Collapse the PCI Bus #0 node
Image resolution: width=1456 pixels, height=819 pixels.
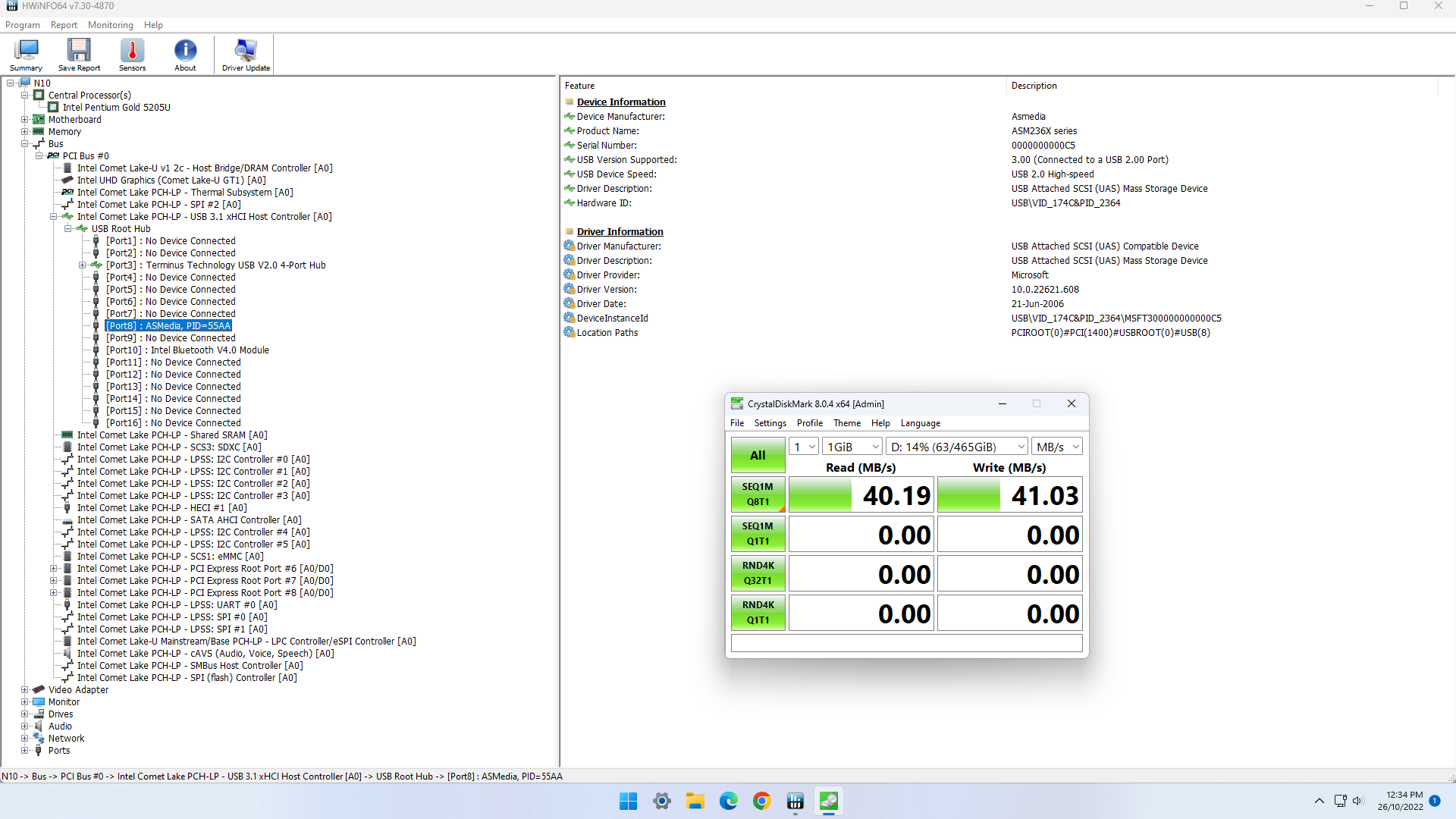[x=39, y=155]
